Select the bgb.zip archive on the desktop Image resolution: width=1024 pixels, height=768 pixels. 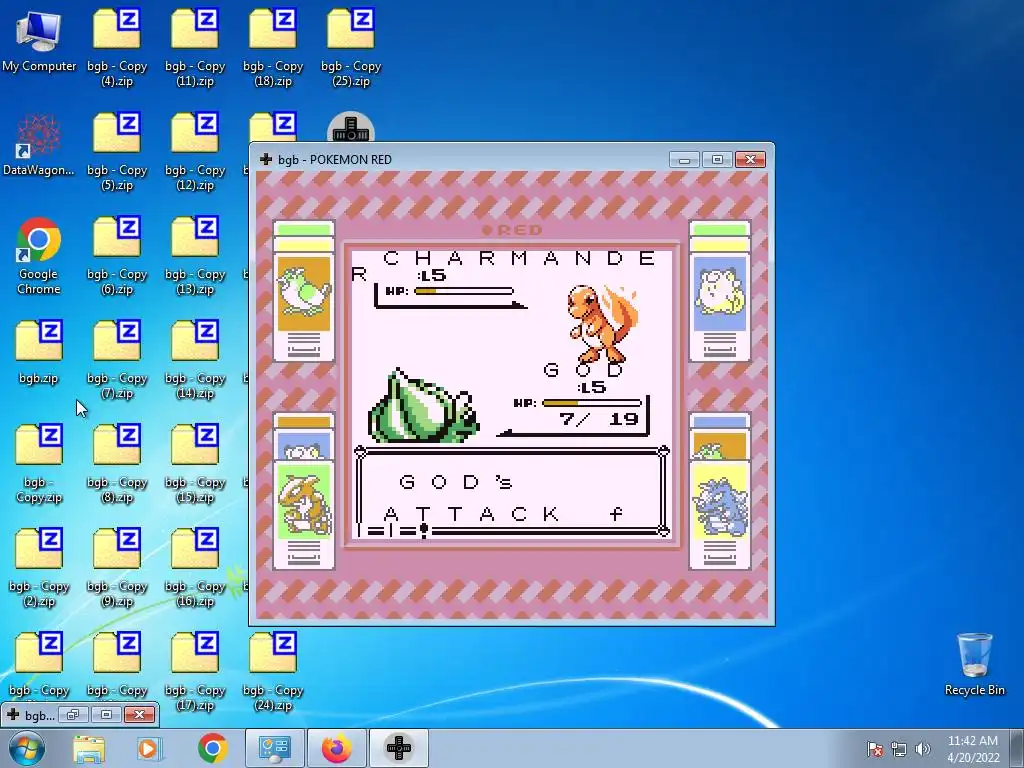[x=39, y=353]
